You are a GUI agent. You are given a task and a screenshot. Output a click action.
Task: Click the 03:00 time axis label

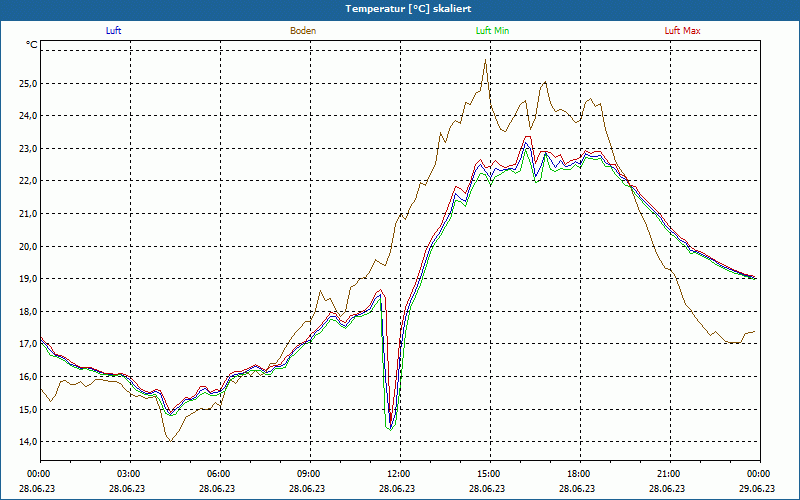127,474
